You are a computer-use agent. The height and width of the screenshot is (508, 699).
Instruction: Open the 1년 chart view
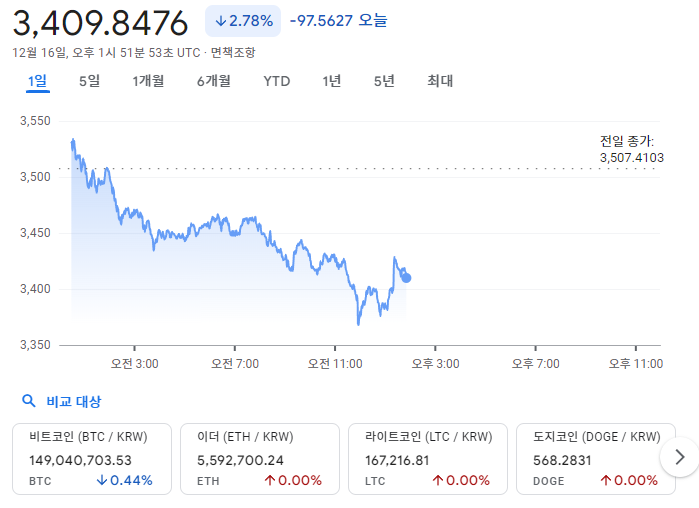(x=332, y=81)
